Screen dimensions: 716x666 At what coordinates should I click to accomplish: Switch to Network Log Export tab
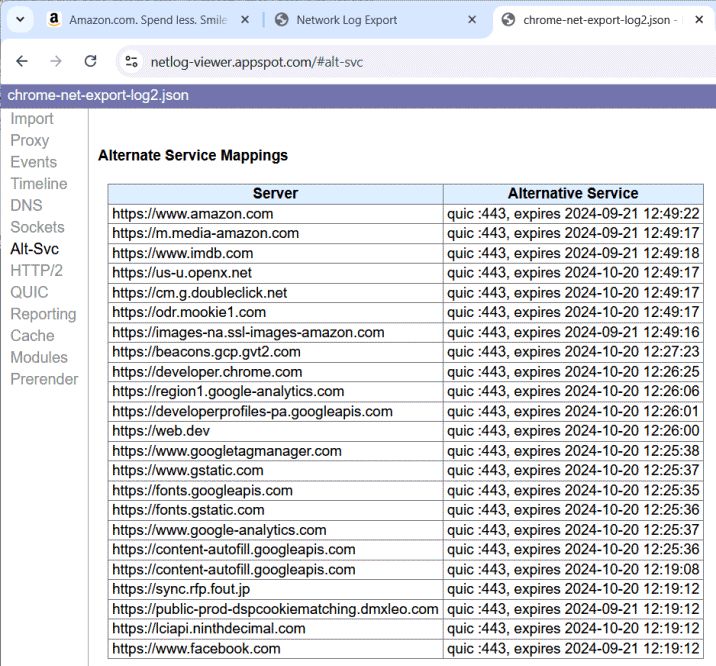[347, 20]
